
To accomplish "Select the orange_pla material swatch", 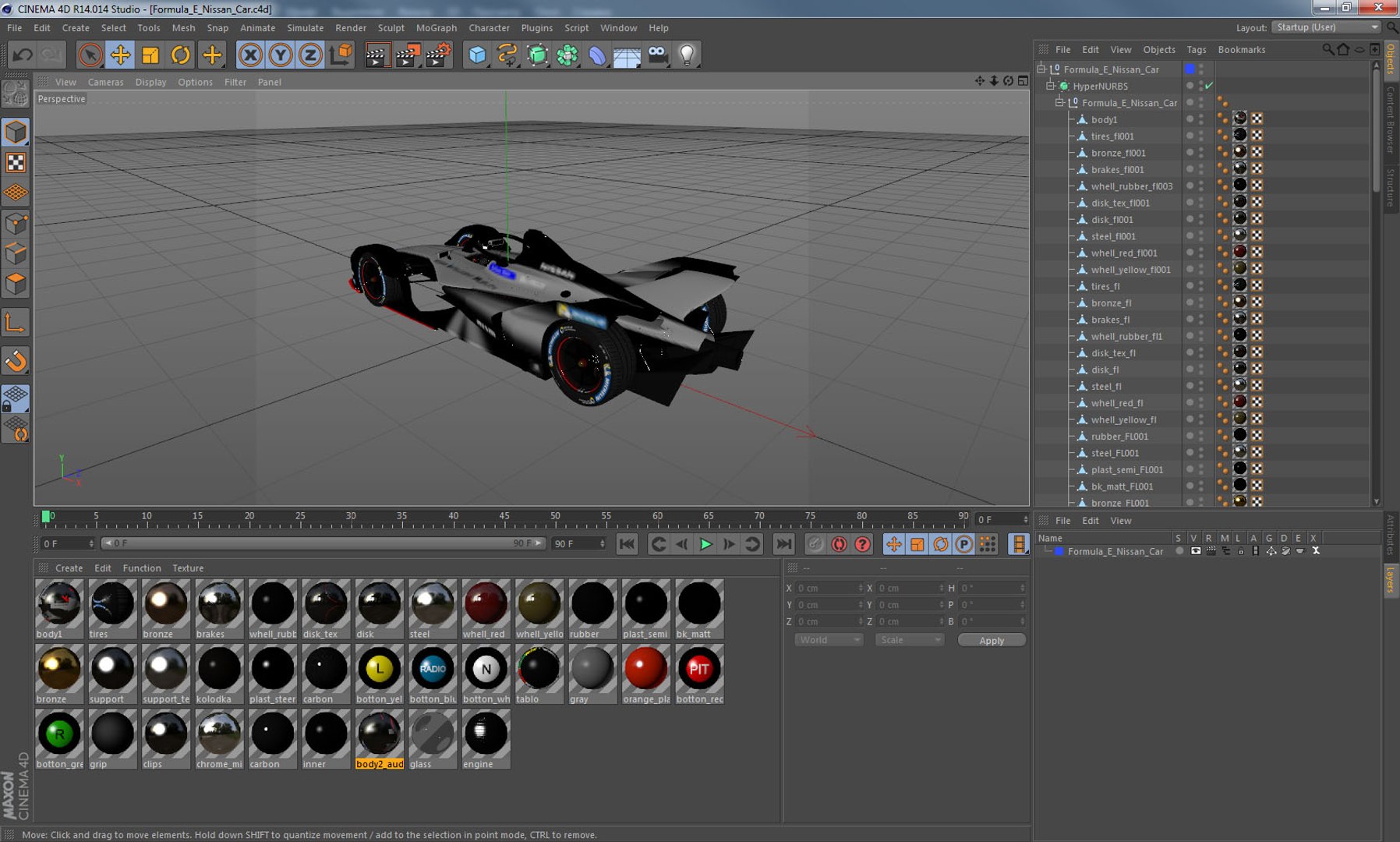I will pyautogui.click(x=646, y=674).
